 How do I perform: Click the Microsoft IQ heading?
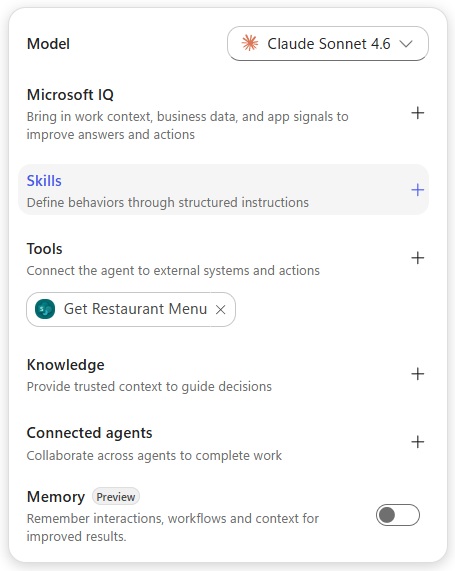(70, 95)
